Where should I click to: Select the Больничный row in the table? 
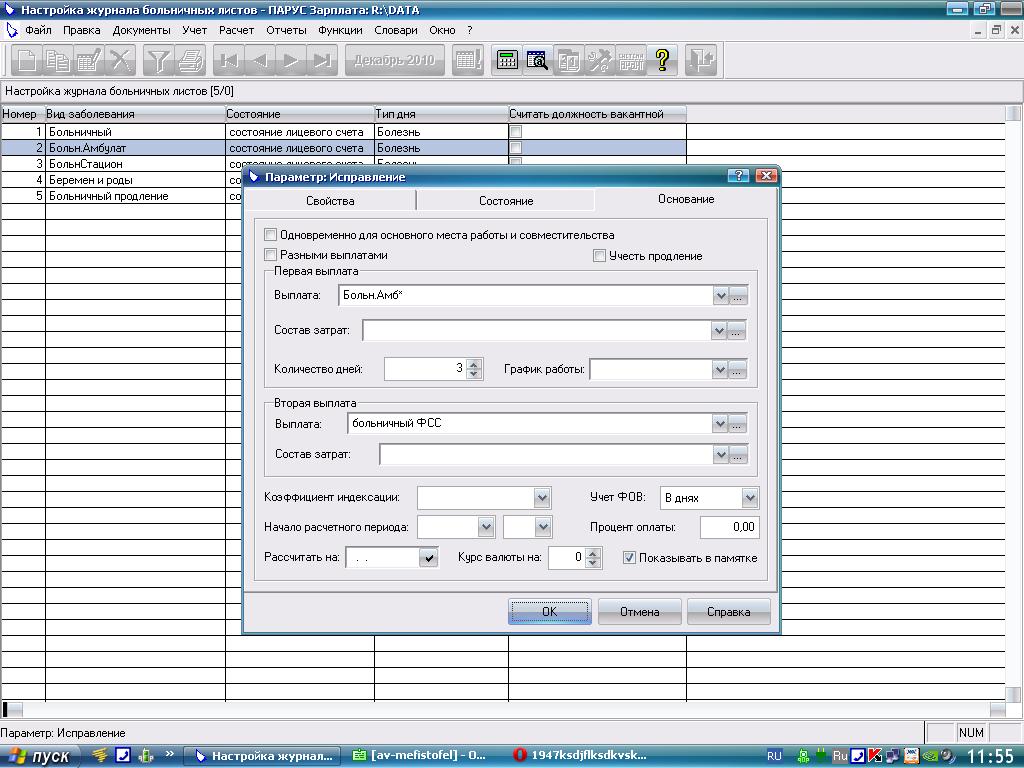click(344, 132)
